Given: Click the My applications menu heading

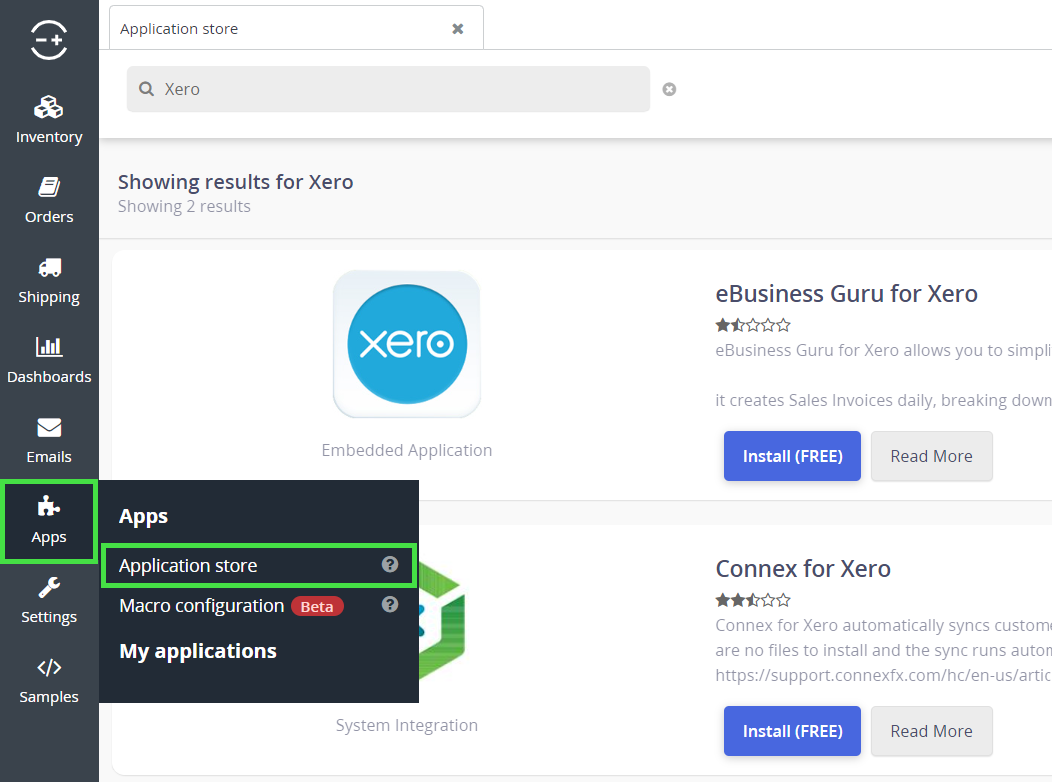Looking at the screenshot, I should point(198,651).
